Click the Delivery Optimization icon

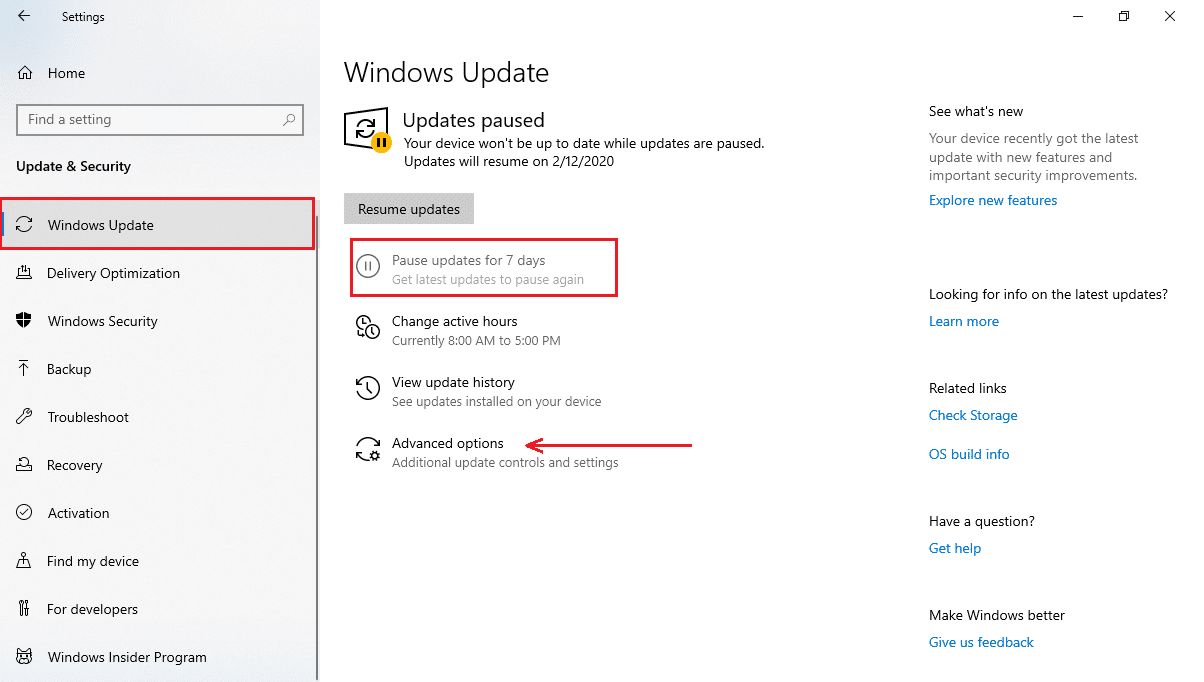[x=25, y=273]
